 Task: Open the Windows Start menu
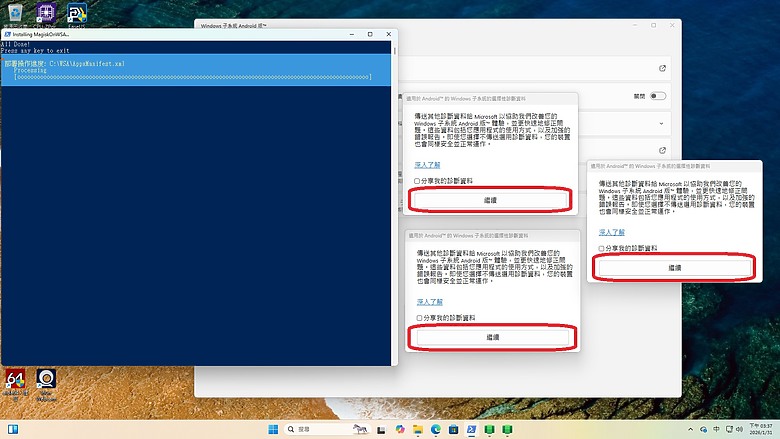273,429
